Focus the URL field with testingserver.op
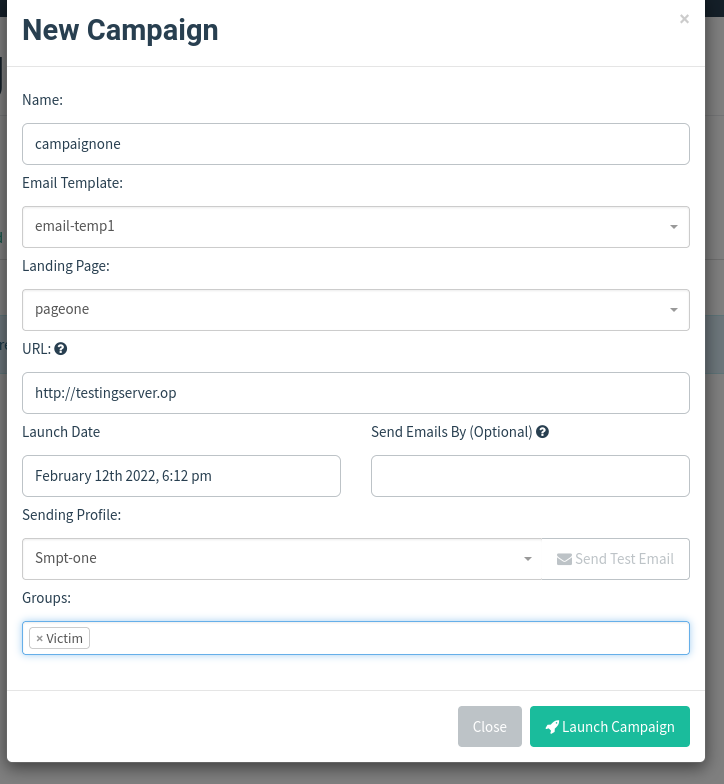Screen dimensions: 724x784 coord(355,393)
